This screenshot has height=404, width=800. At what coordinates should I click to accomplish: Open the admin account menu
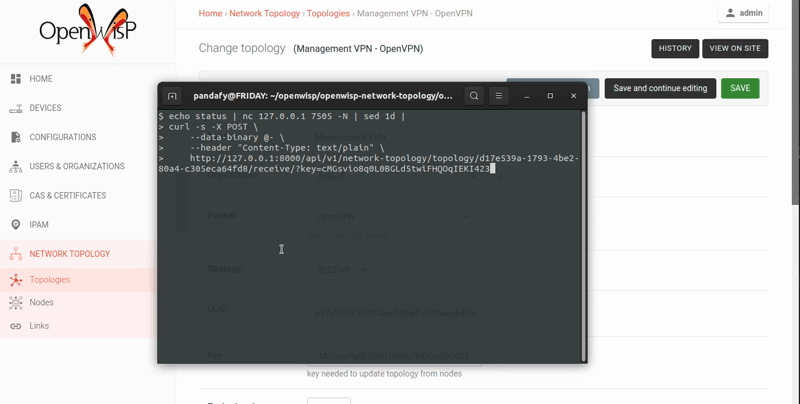point(743,13)
